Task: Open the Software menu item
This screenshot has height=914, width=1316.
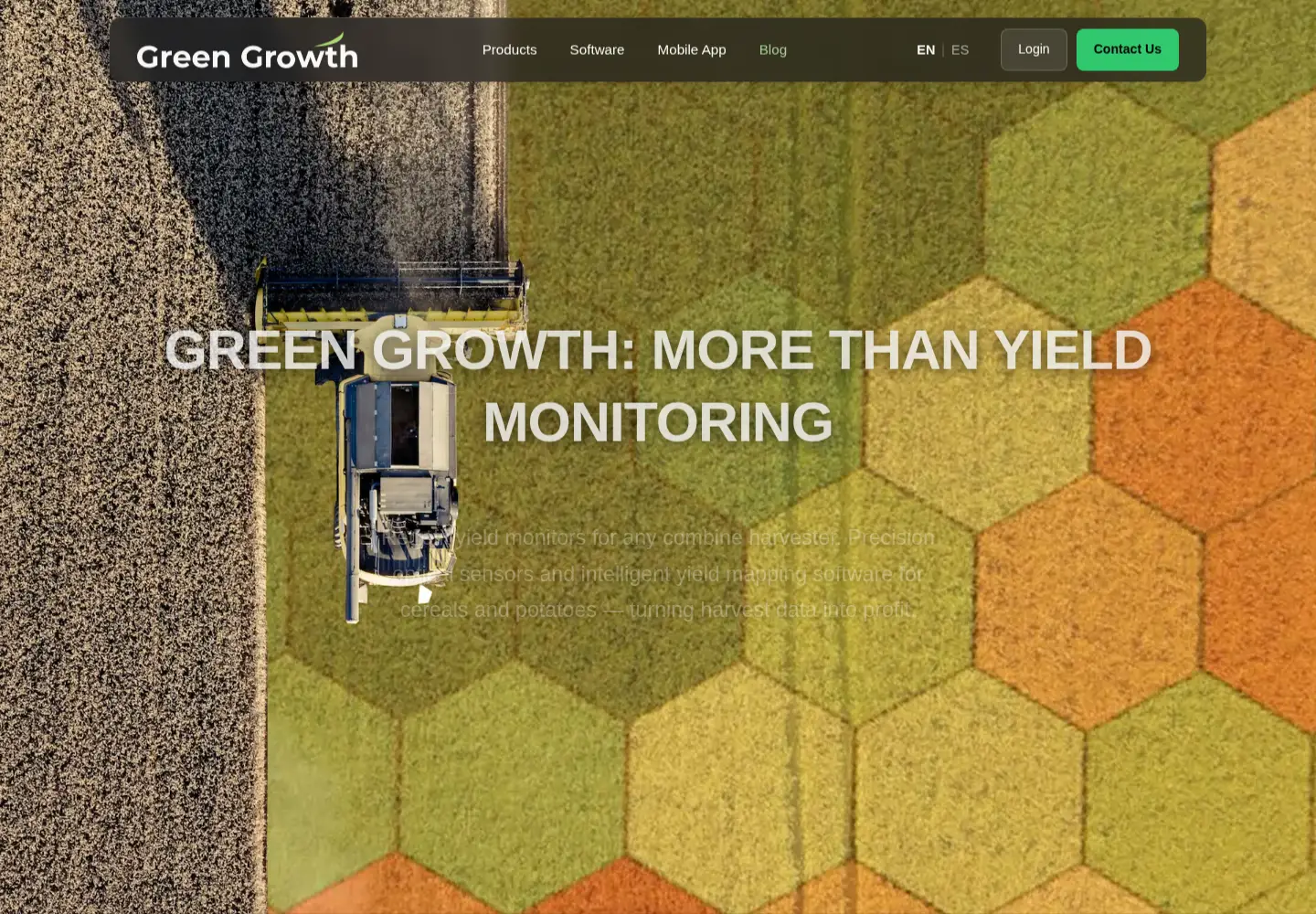Action: coord(597,49)
